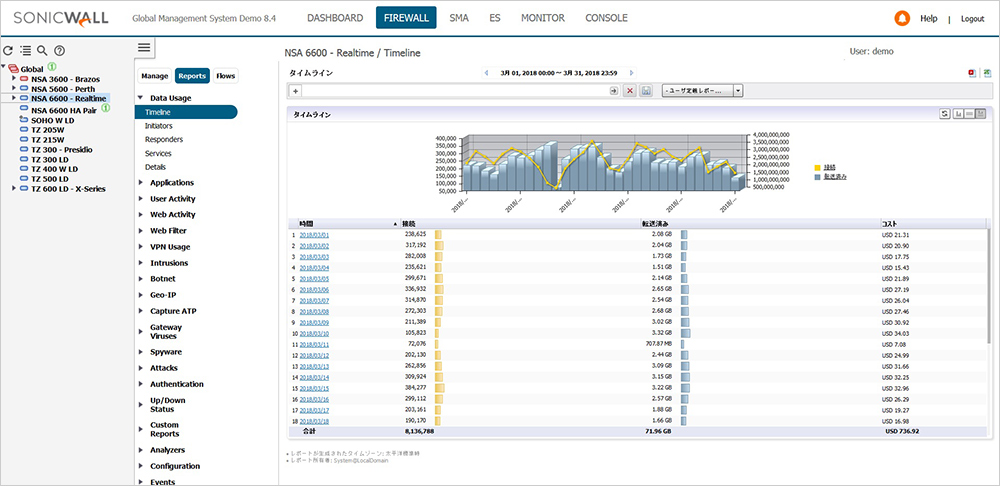Click NSA 6600 HA Pair green badge
The height and width of the screenshot is (486, 1000).
point(106,108)
